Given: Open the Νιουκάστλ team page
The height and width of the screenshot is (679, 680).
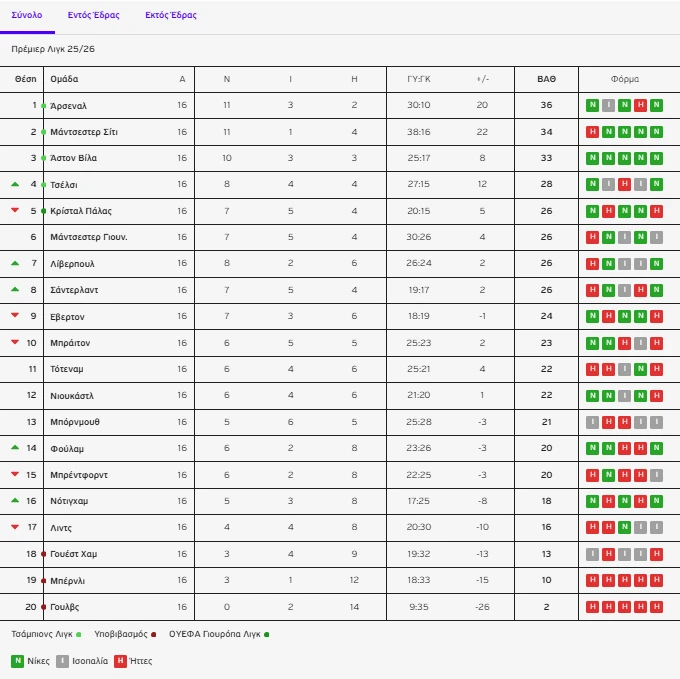Looking at the screenshot, I should (x=72, y=396).
